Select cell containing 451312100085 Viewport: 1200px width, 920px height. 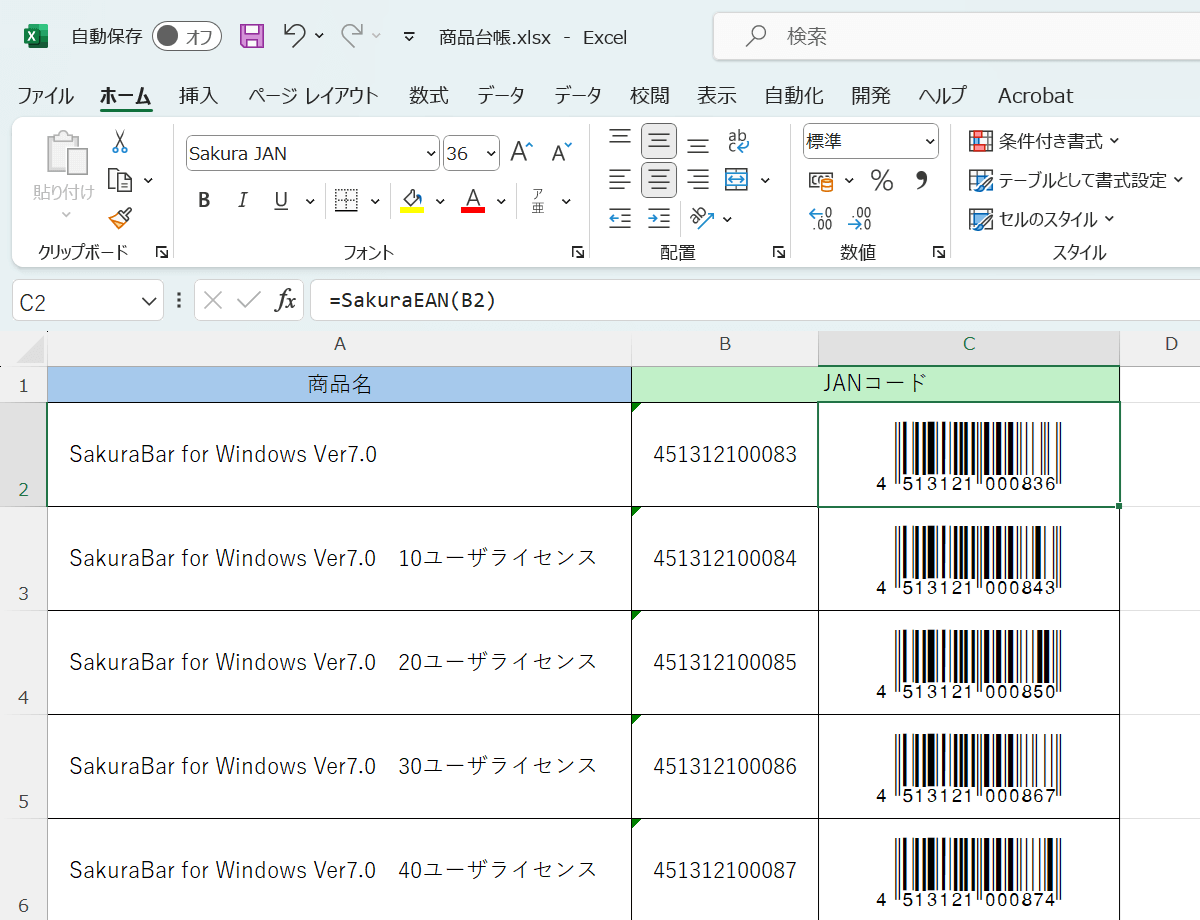pyautogui.click(x=725, y=662)
